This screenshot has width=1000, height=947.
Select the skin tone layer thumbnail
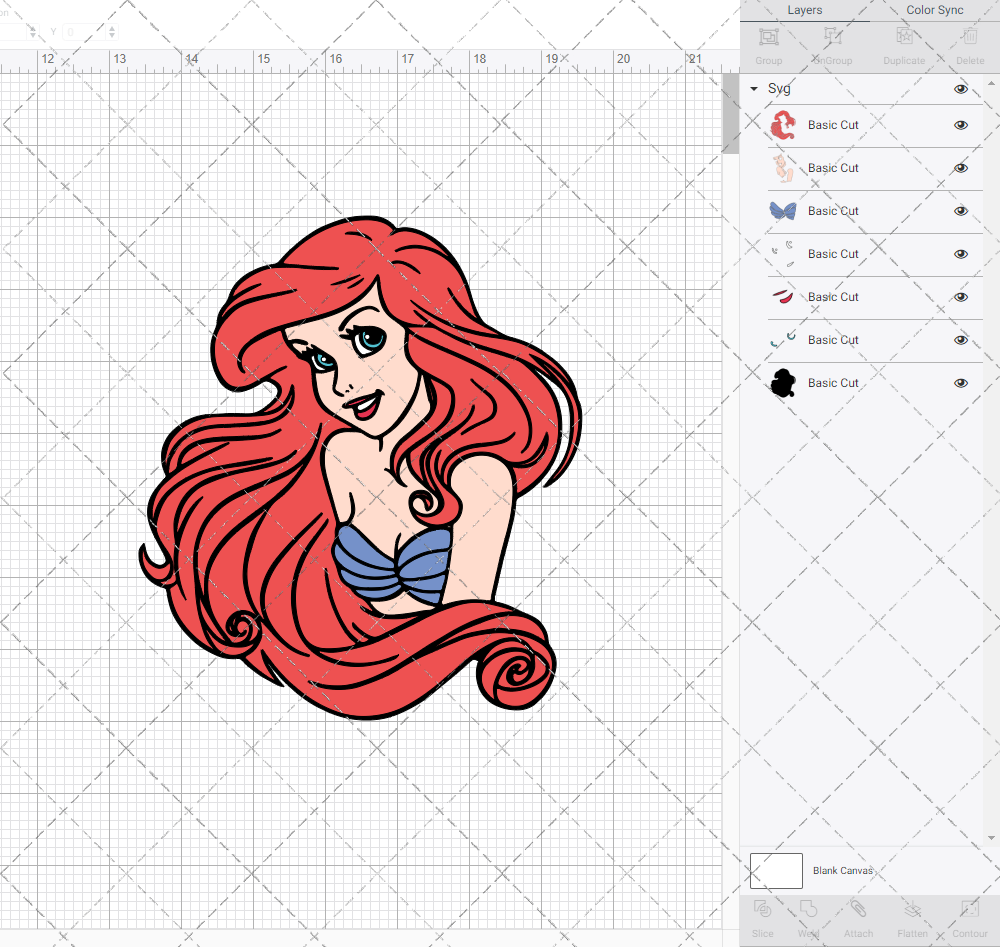point(783,168)
